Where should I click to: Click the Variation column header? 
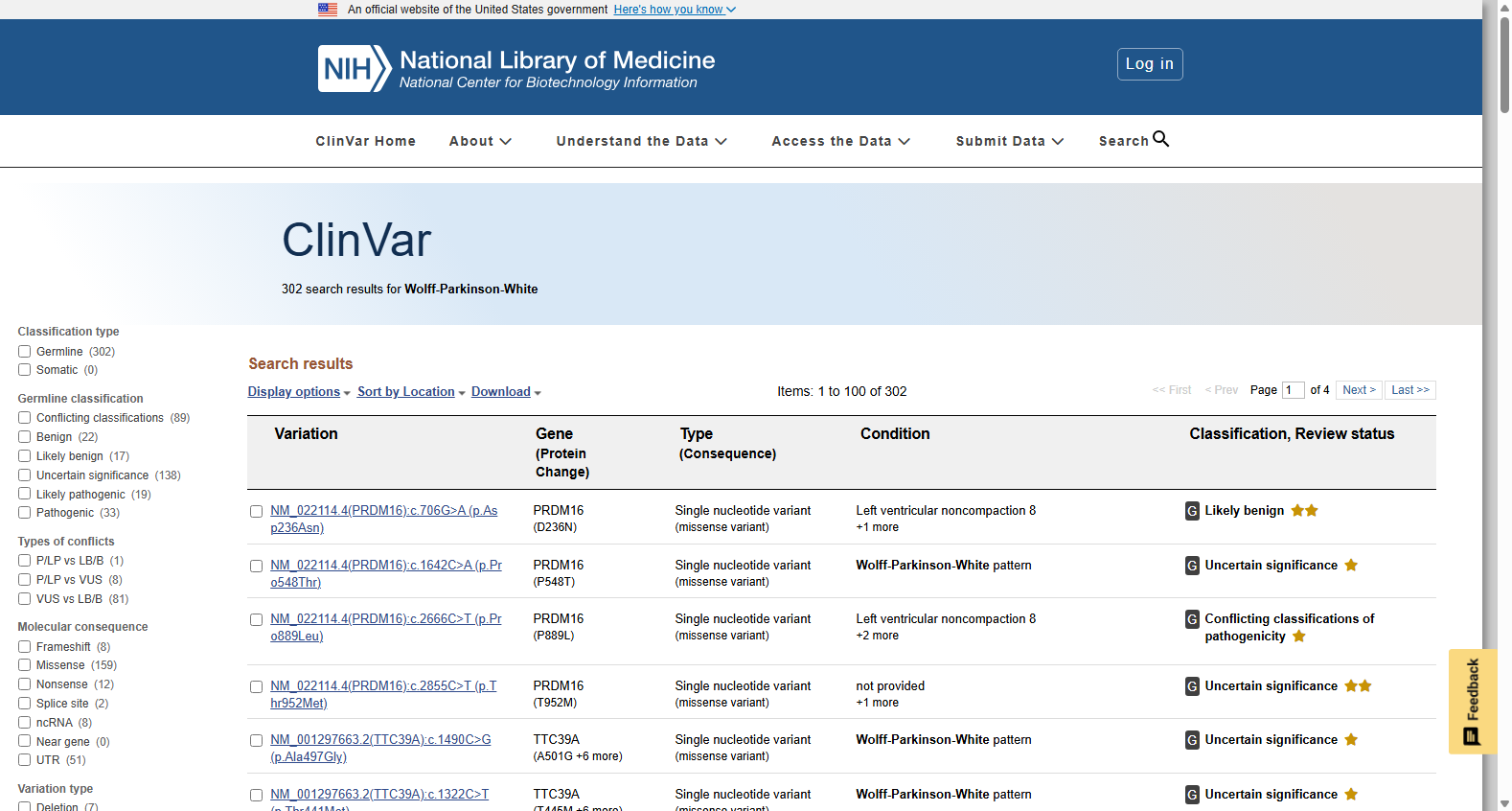306,434
